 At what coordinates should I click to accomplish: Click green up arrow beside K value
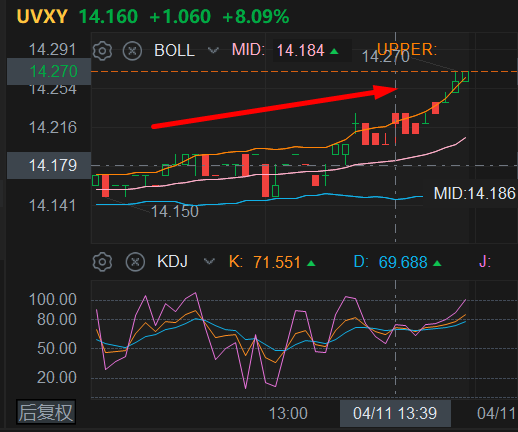coord(311,263)
